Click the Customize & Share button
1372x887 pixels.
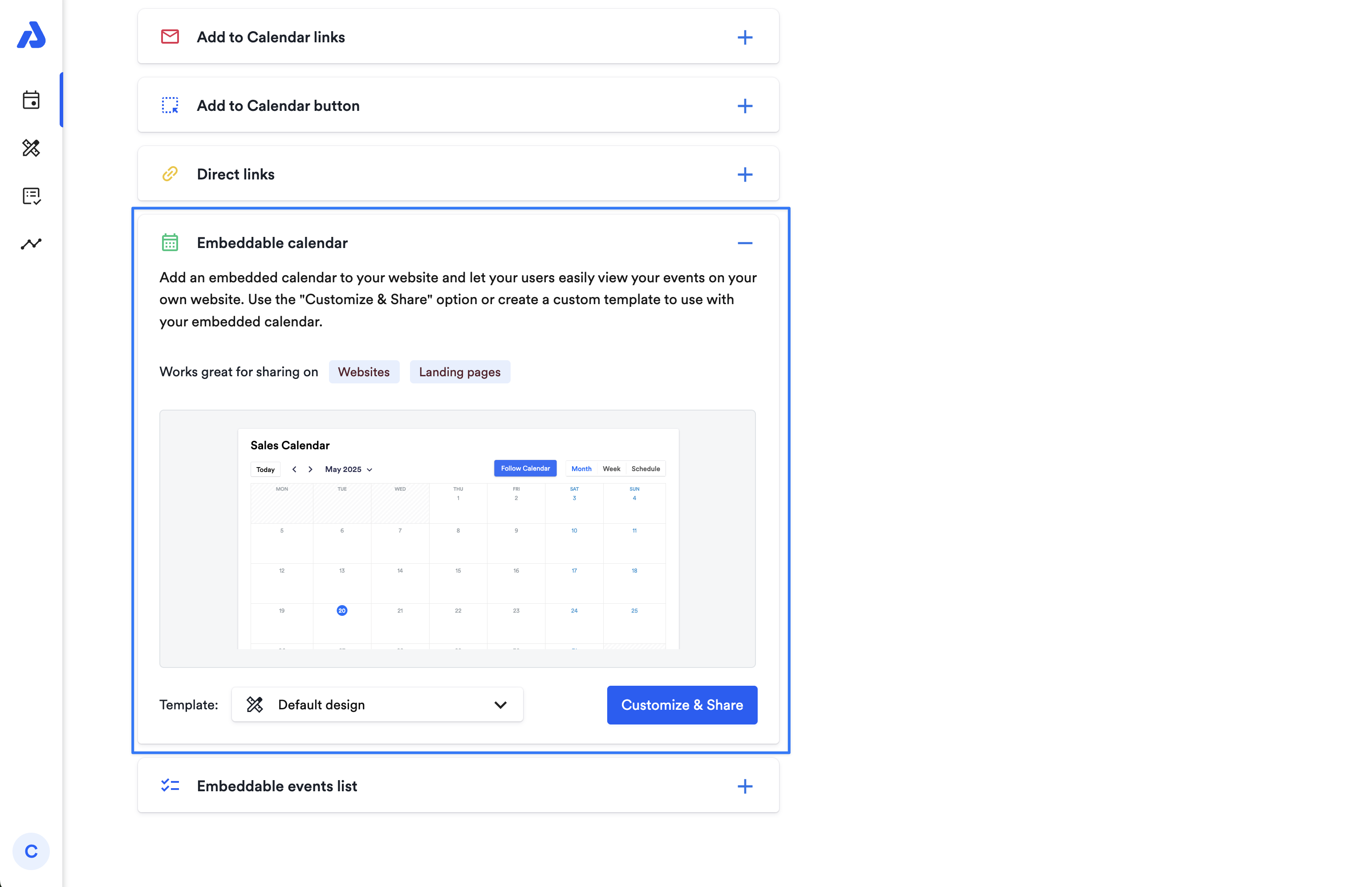682,704
